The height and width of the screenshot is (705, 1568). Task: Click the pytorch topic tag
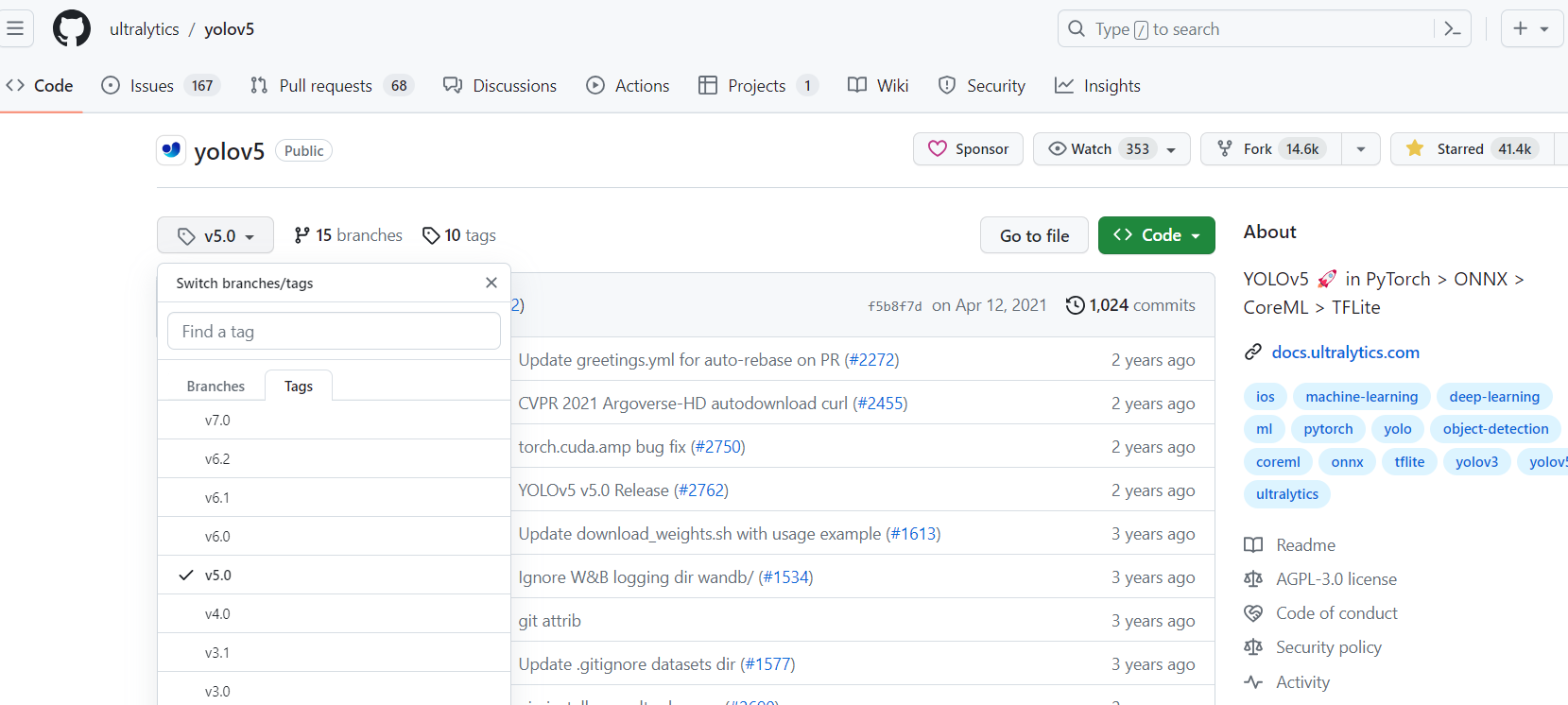(1328, 429)
